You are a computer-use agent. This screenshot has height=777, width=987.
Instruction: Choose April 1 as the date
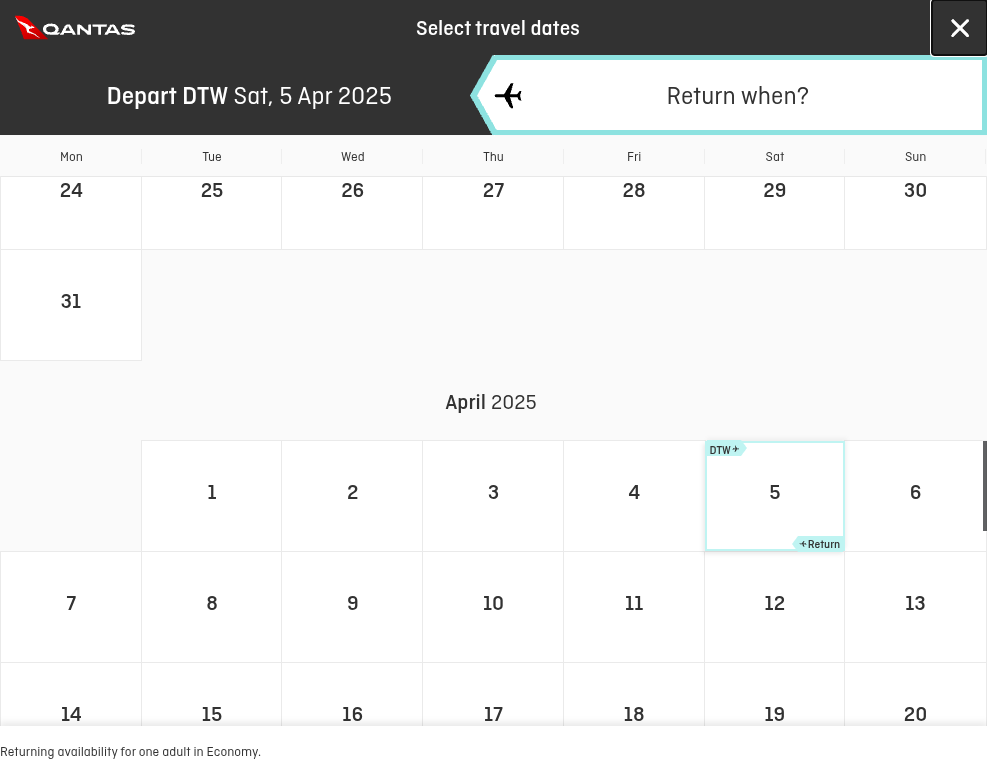click(212, 496)
